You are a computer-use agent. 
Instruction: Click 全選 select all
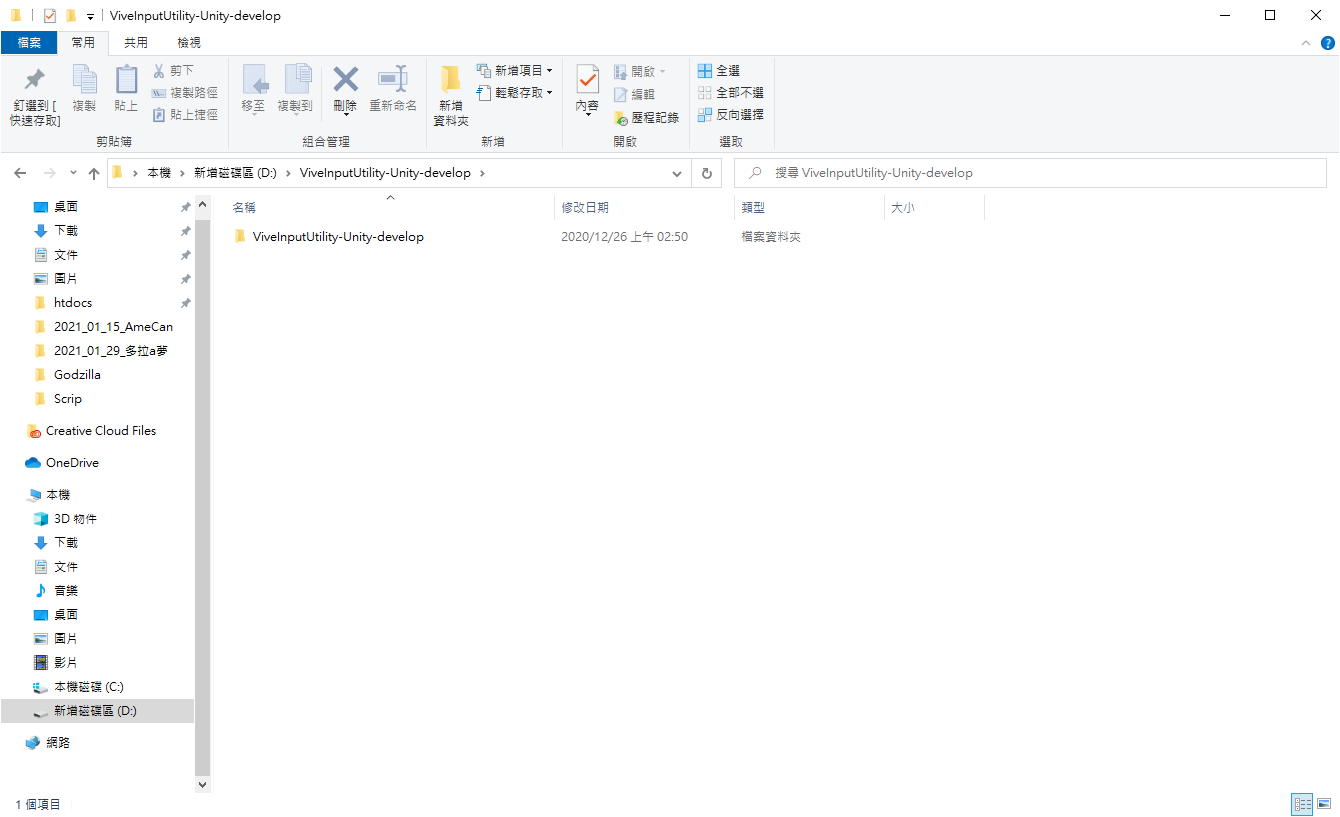click(x=719, y=71)
